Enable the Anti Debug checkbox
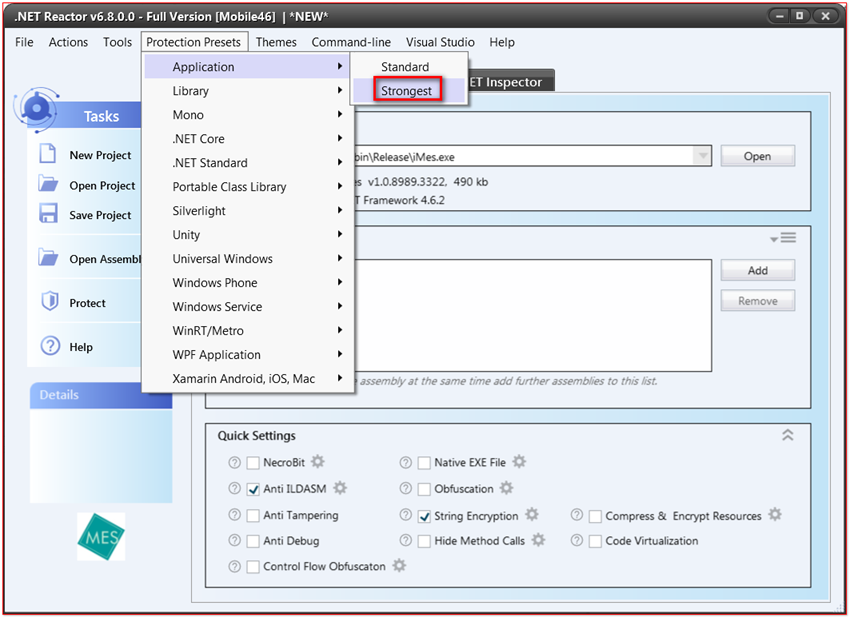This screenshot has height=618, width=850. coord(253,541)
